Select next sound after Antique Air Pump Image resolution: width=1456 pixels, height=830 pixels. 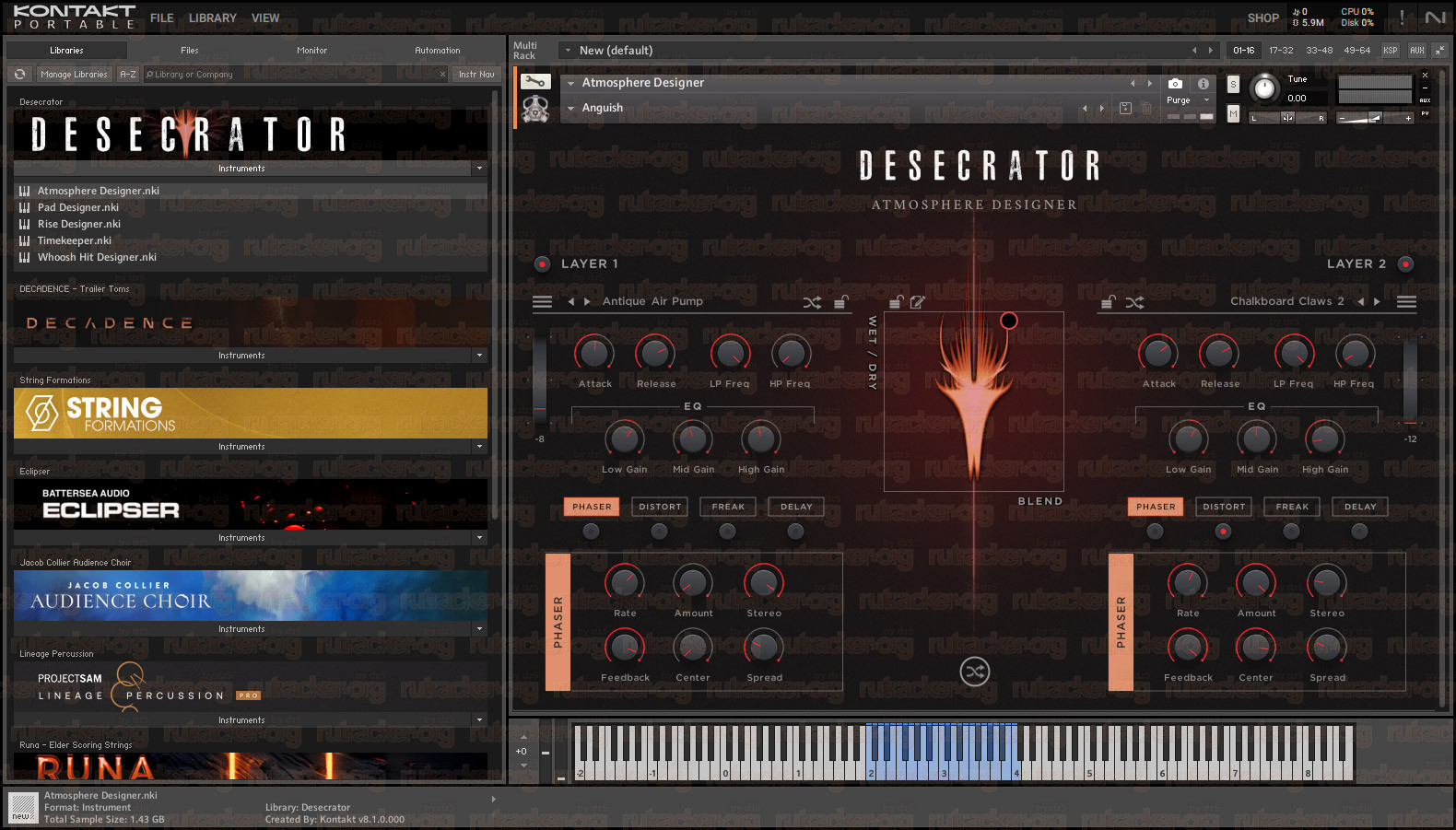click(587, 301)
